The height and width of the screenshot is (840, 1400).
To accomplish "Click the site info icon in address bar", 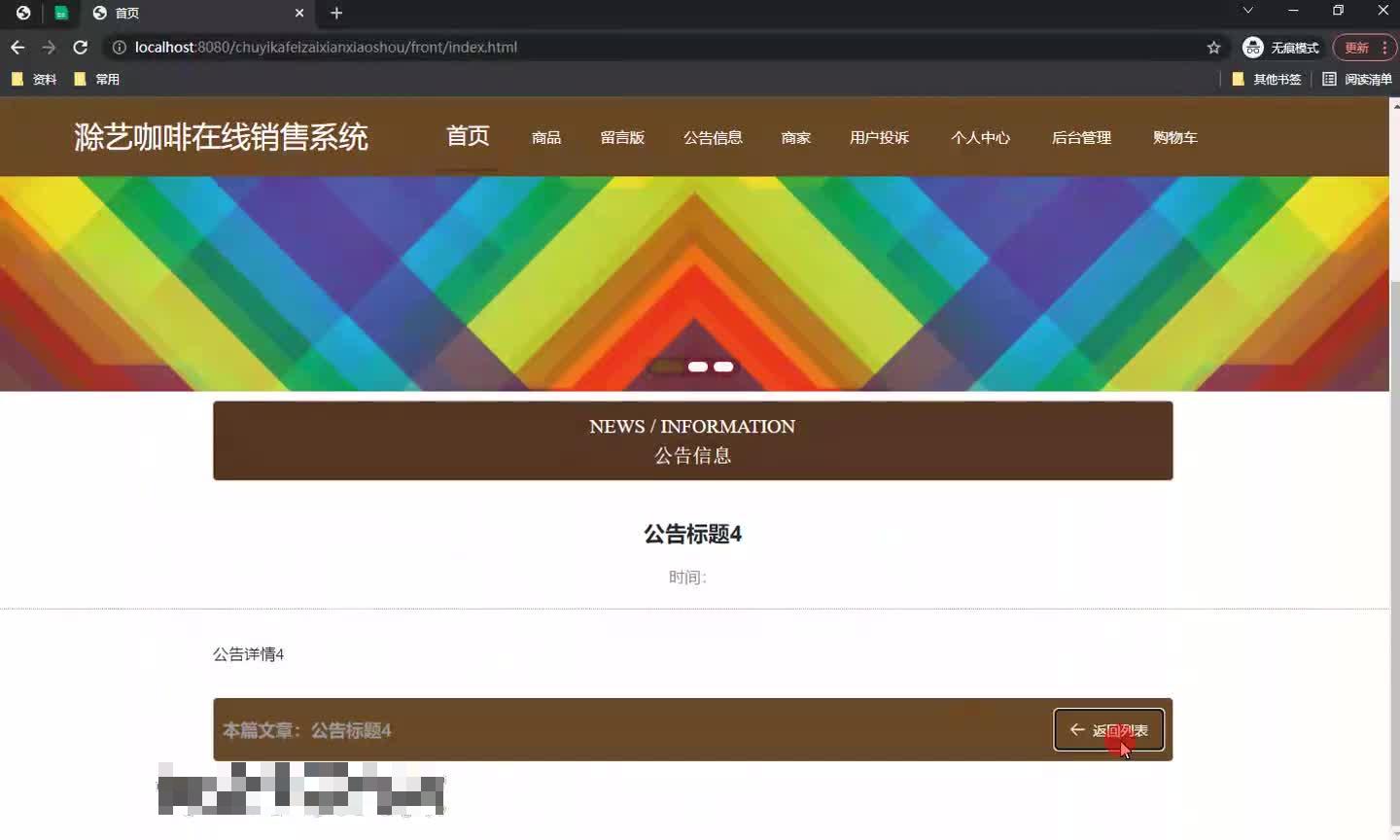I will [x=118, y=47].
